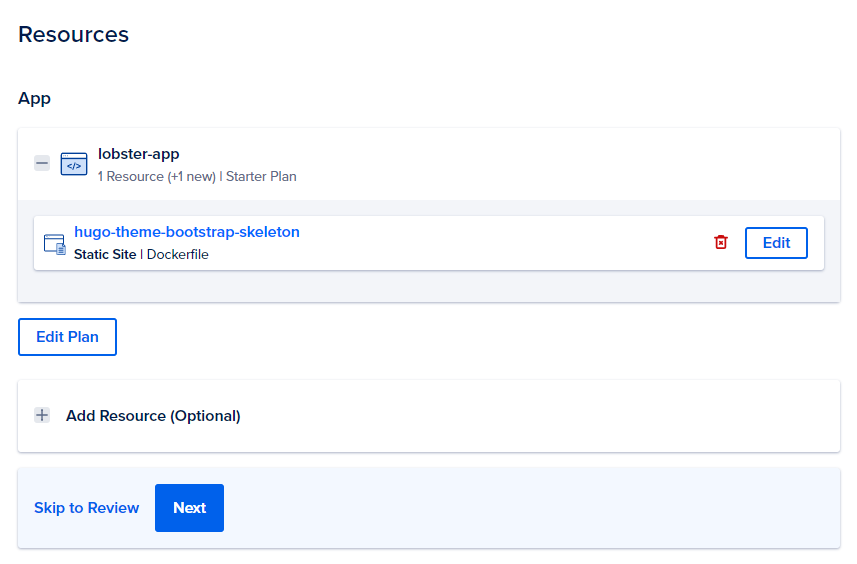Collapse the lobster-app section with the minus icon
The image size is (857, 564).
pos(42,163)
